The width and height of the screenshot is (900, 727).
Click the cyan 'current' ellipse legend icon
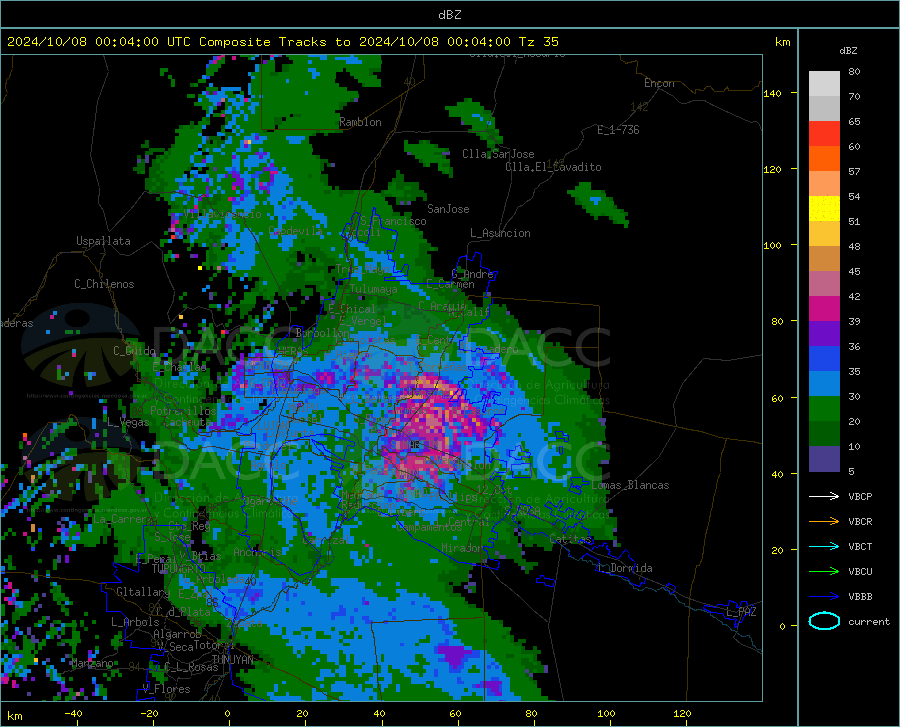click(x=824, y=621)
